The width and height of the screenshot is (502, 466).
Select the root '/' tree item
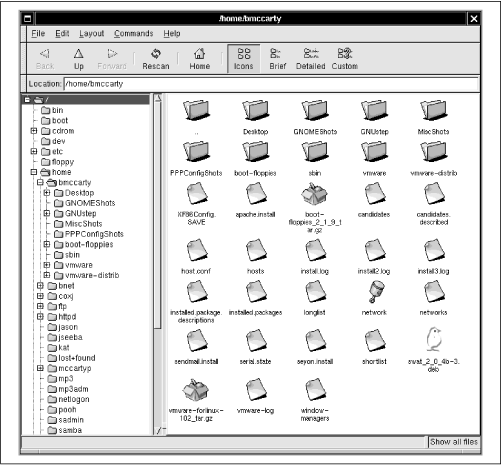86,100
